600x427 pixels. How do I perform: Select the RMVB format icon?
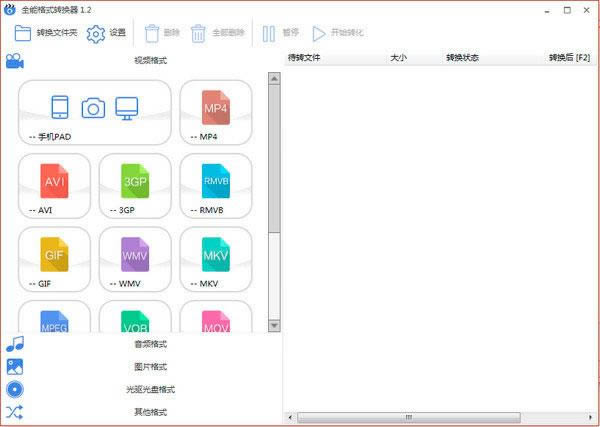click(x=216, y=184)
